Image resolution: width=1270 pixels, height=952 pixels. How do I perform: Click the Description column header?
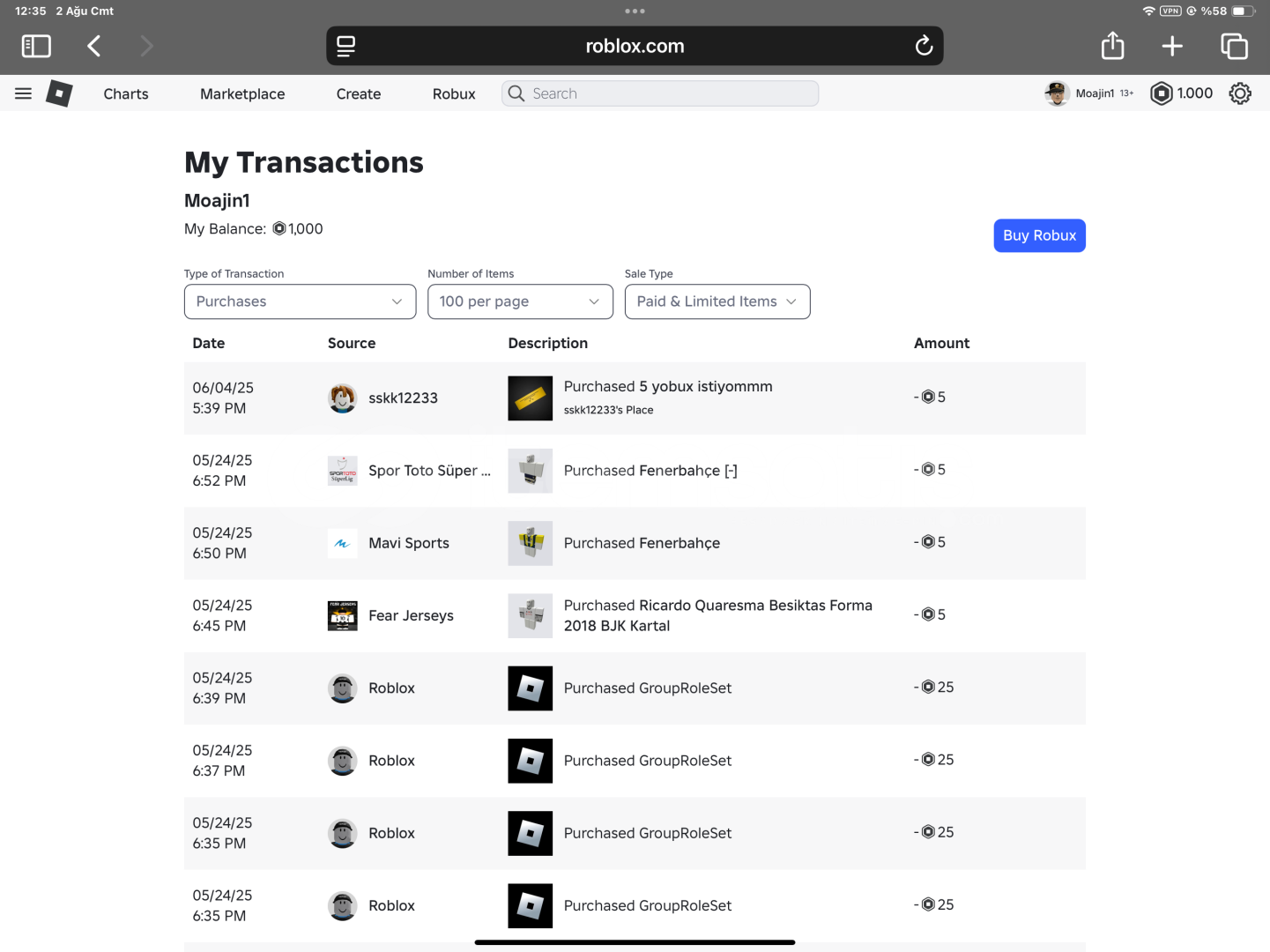[x=547, y=344]
